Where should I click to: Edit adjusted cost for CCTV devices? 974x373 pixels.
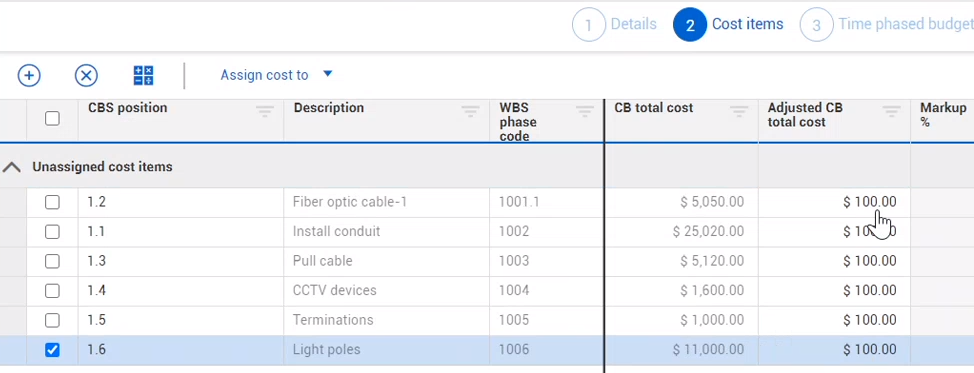pyautogui.click(x=834, y=290)
